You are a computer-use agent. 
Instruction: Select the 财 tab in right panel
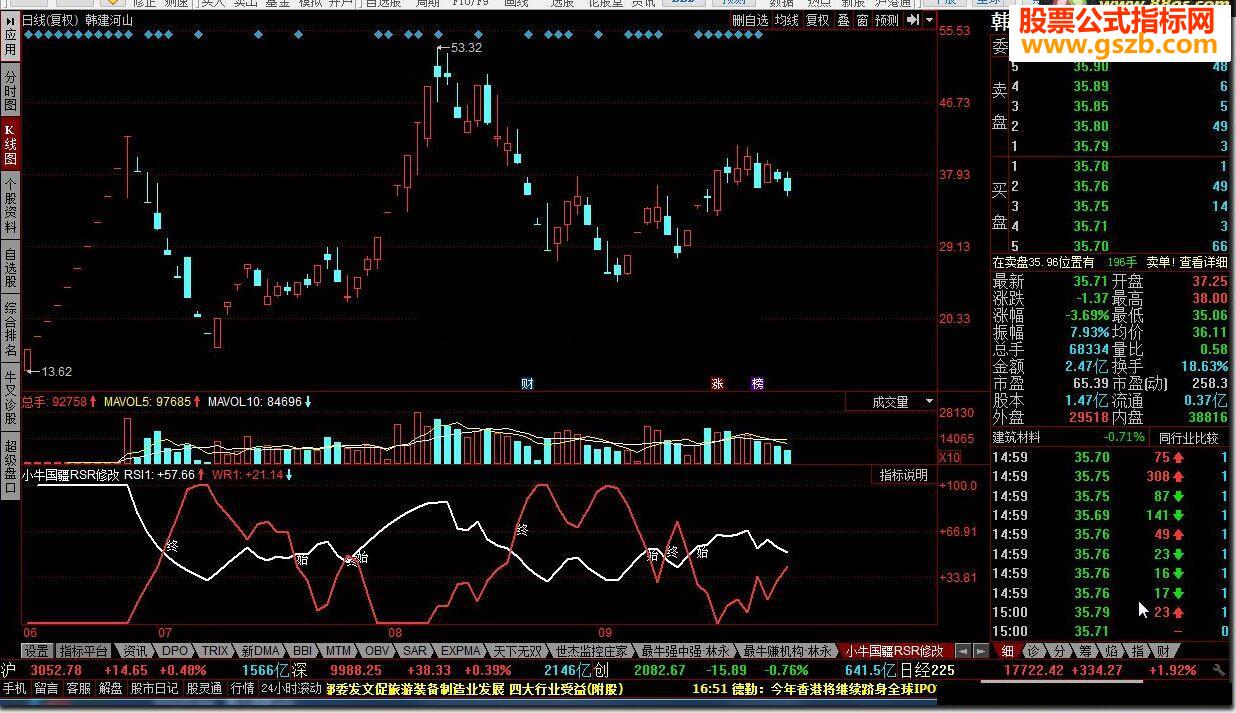pyautogui.click(x=1163, y=651)
